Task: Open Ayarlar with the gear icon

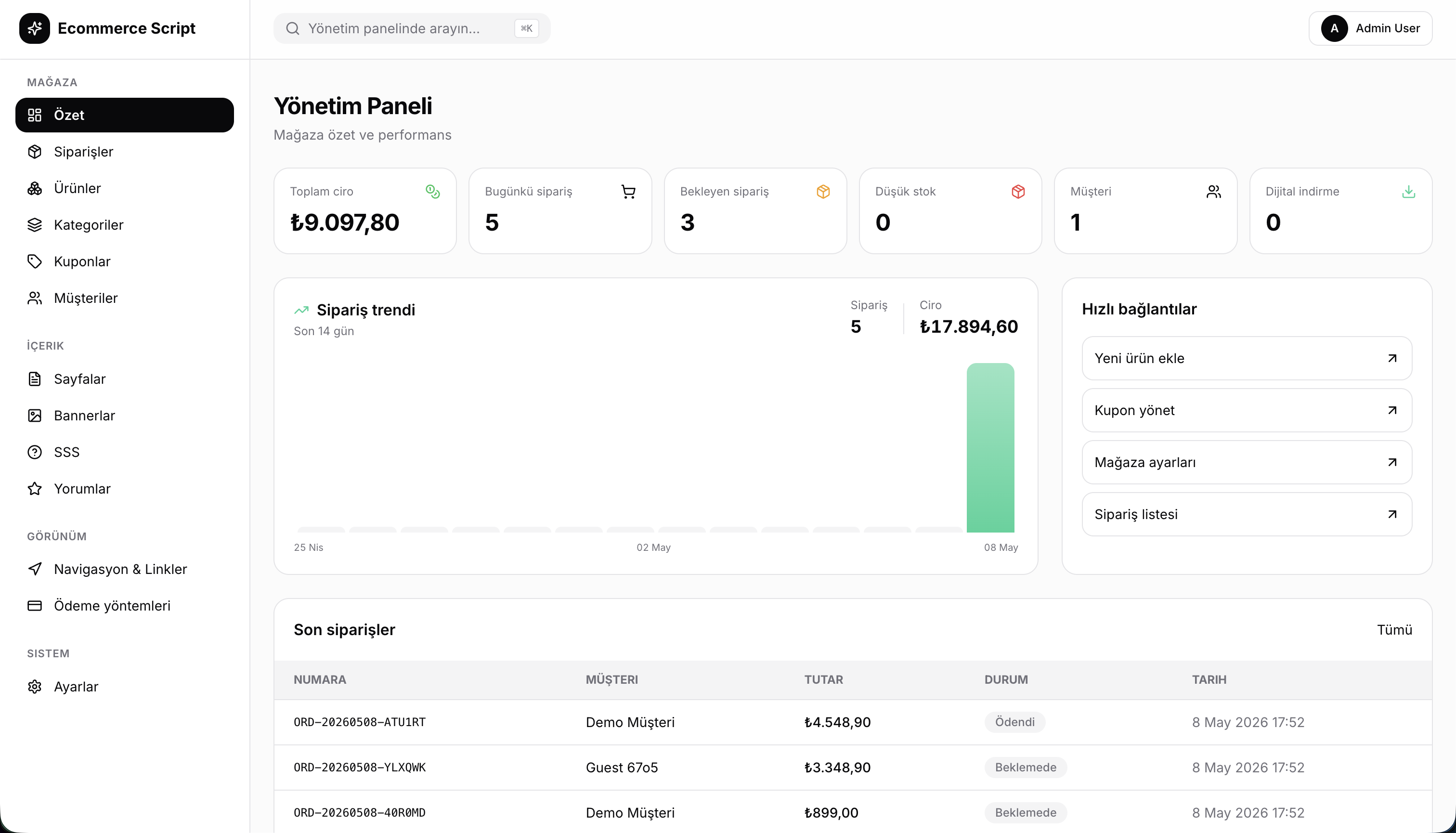Action: tap(125, 687)
